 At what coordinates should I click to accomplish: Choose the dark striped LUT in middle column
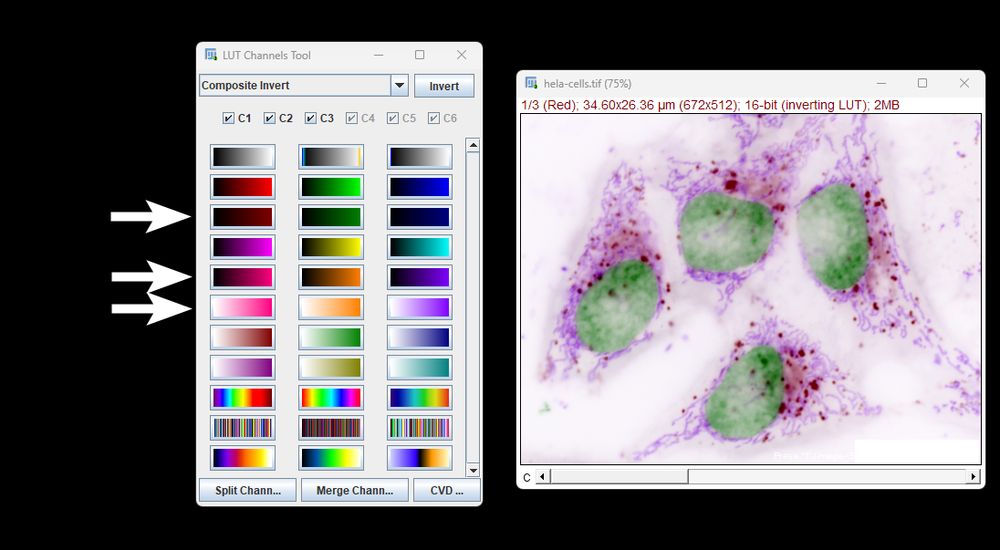[x=331, y=427]
